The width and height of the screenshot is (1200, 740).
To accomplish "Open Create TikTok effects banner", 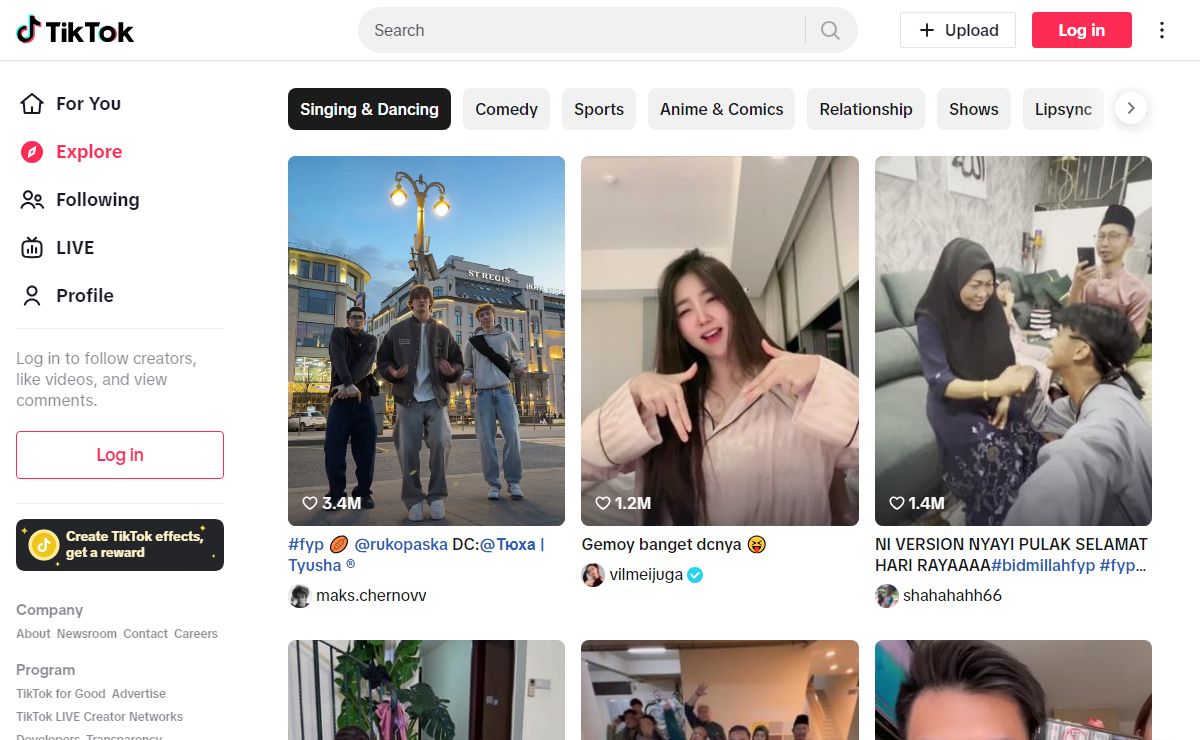I will [120, 545].
